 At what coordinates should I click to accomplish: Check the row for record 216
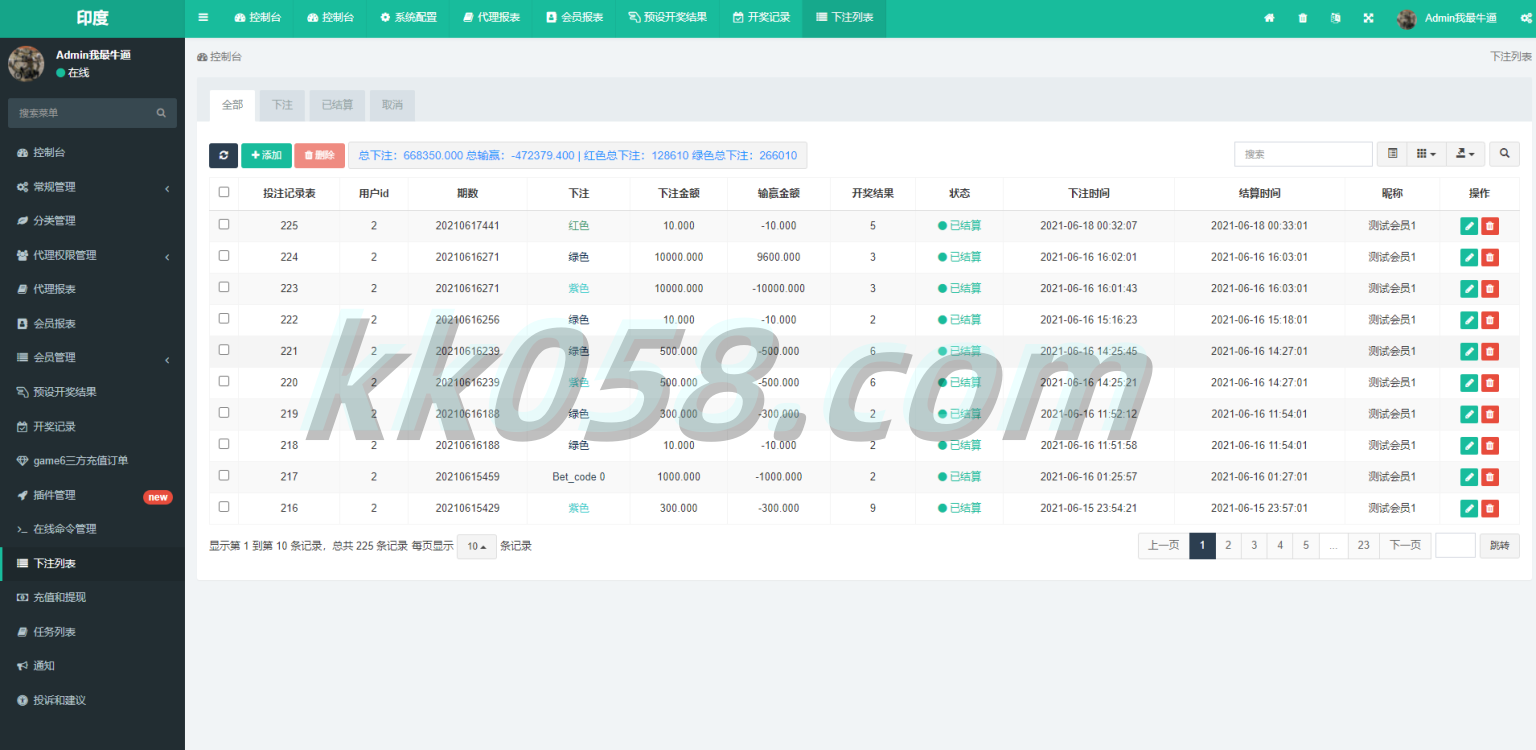(x=224, y=506)
